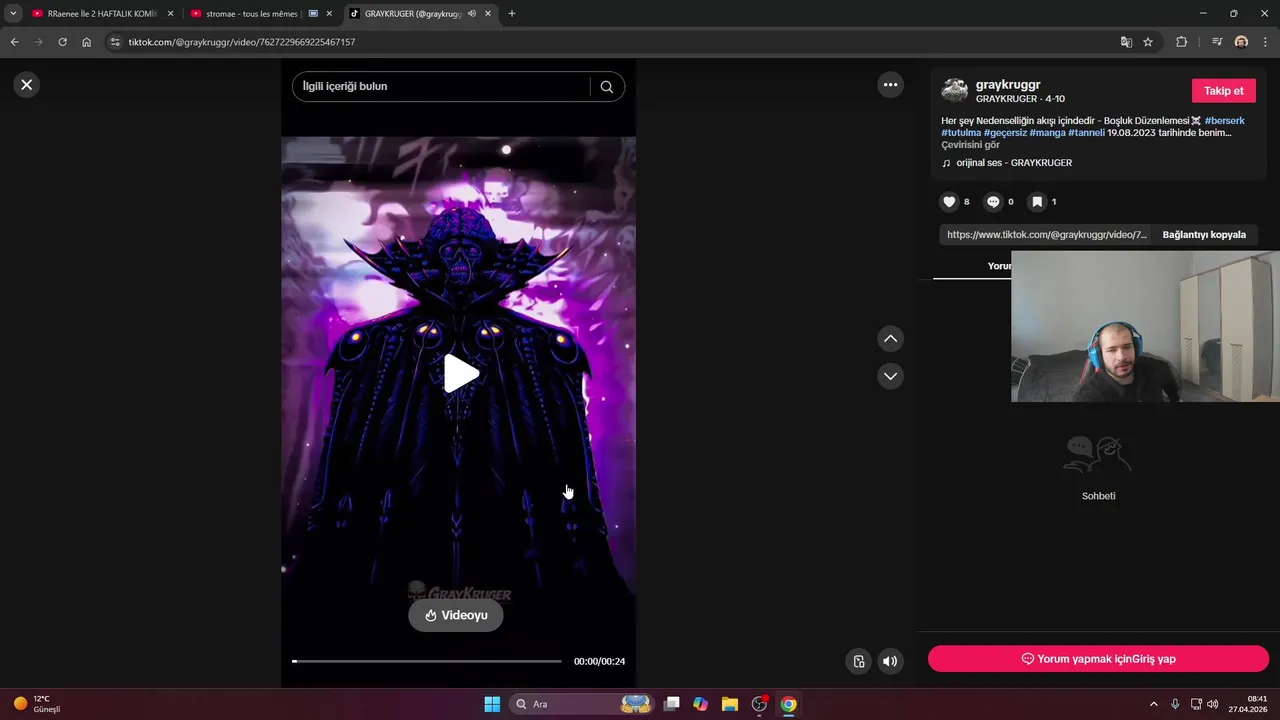Save the video with the bookmark icon
The height and width of the screenshot is (720, 1280).
(1037, 202)
